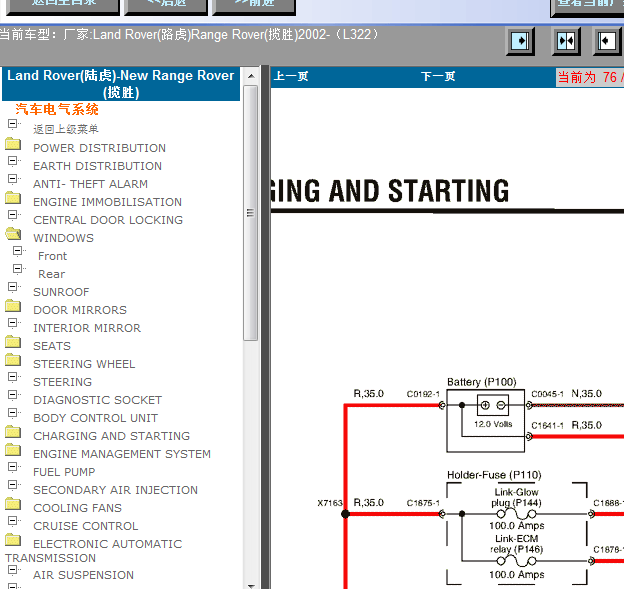Click the <<后退 back button
This screenshot has height=589, width=624.
(166, 6)
